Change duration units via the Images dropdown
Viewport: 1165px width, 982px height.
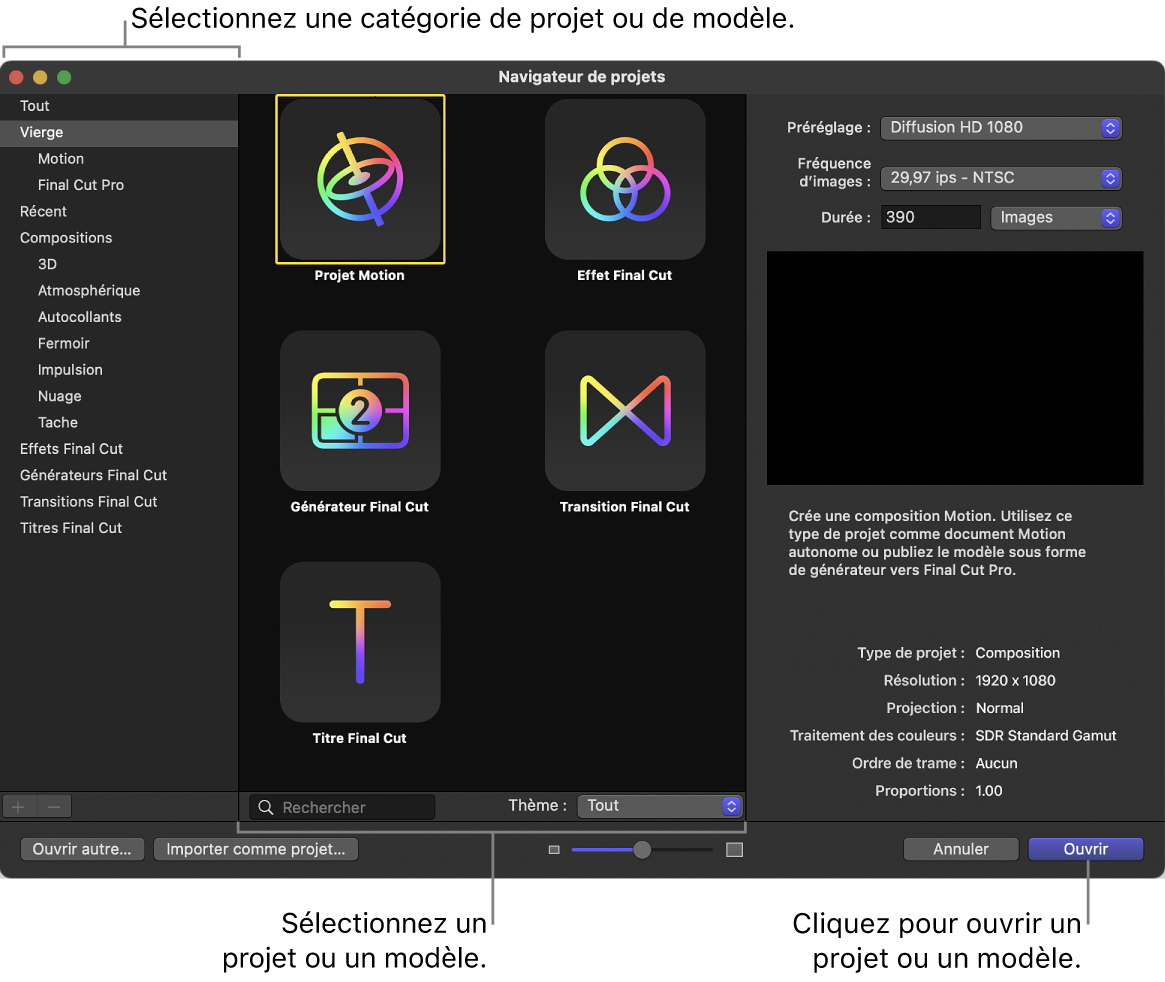(x=1055, y=218)
